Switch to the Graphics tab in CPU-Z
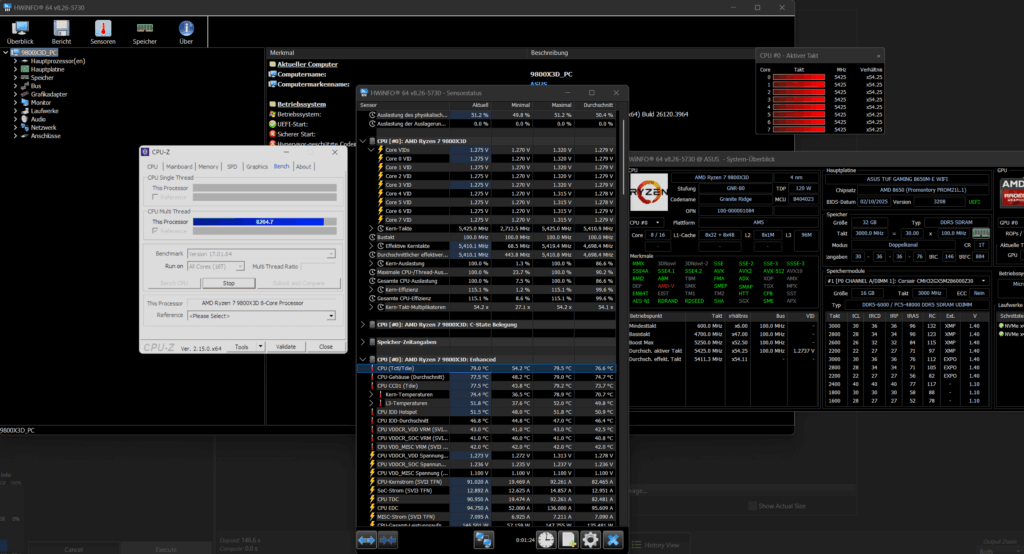This screenshot has width=1024, height=554. click(257, 167)
